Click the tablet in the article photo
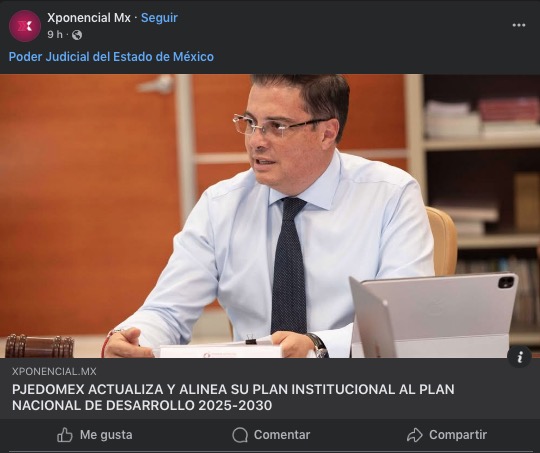The image size is (540, 453). [433, 315]
